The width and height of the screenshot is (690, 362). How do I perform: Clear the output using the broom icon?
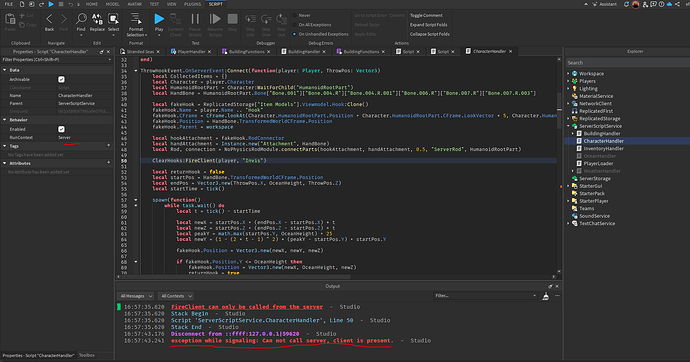(546, 296)
